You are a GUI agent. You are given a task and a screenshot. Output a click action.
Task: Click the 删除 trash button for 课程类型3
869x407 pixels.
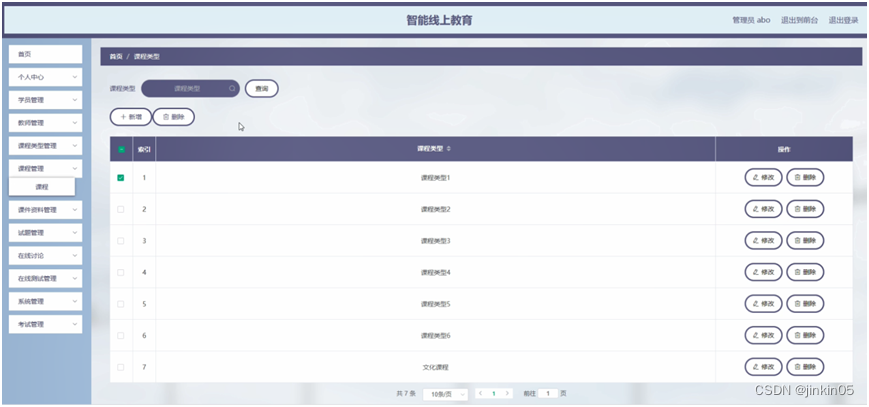pos(805,241)
